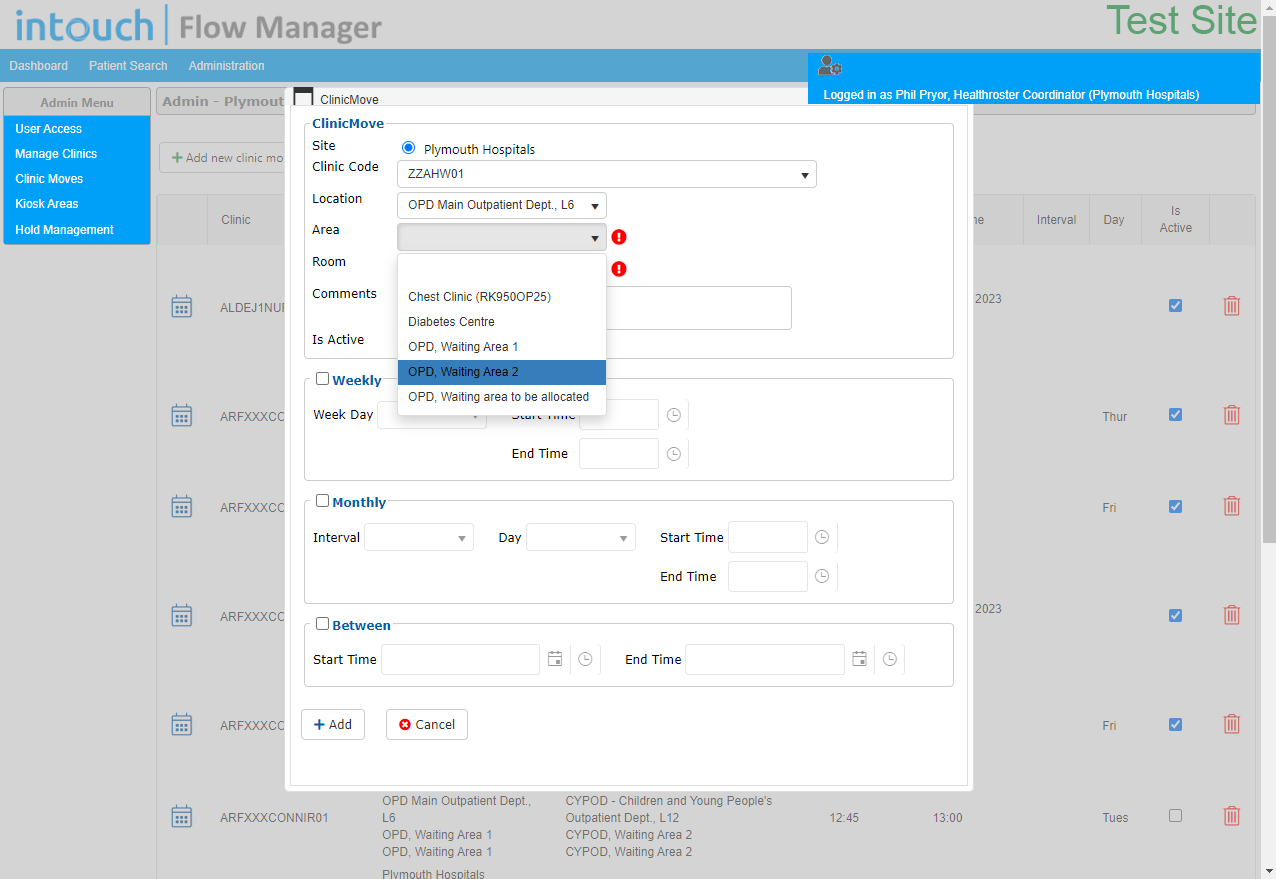Open Weekly End Time clock picker
The image size is (1276, 879).
674,454
